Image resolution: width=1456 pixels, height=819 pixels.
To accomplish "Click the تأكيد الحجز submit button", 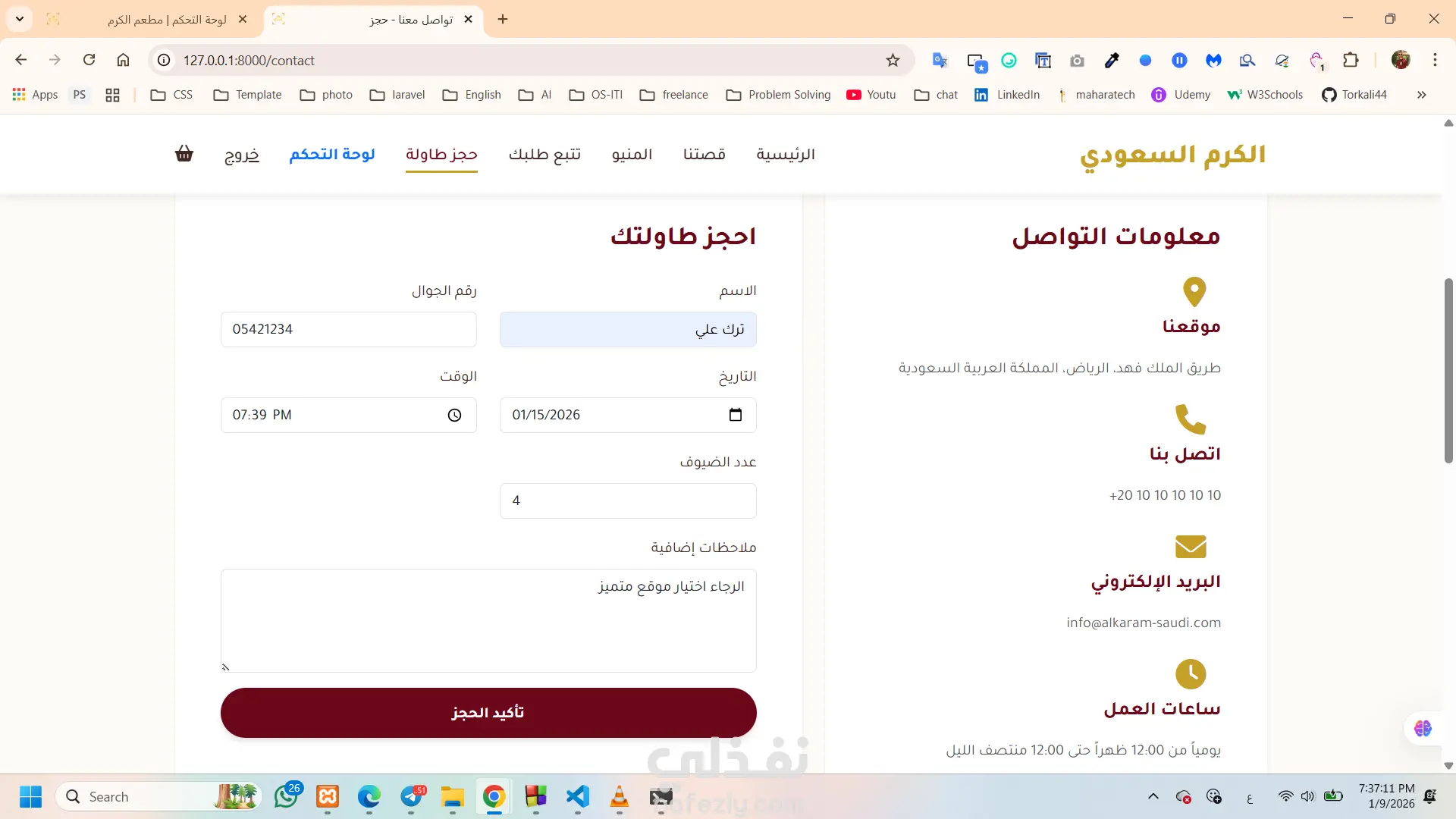I will [488, 713].
